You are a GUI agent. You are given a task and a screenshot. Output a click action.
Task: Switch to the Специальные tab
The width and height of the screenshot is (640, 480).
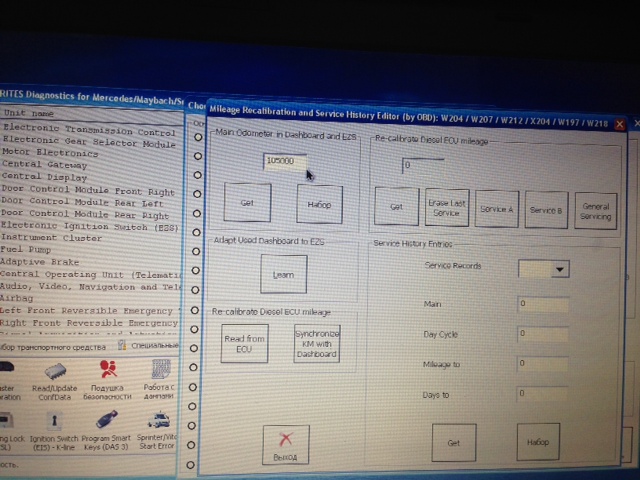click(x=149, y=346)
